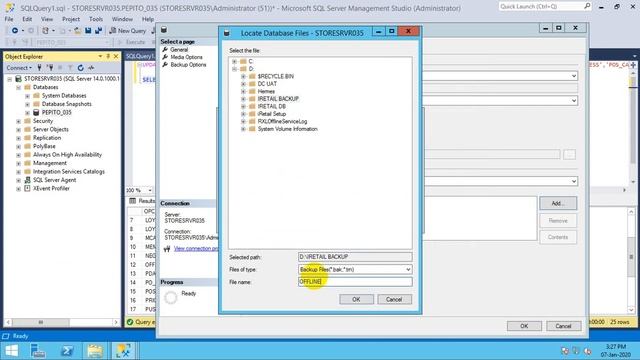
Task: Click the Open File folder icon
Action: (x=77, y=31)
